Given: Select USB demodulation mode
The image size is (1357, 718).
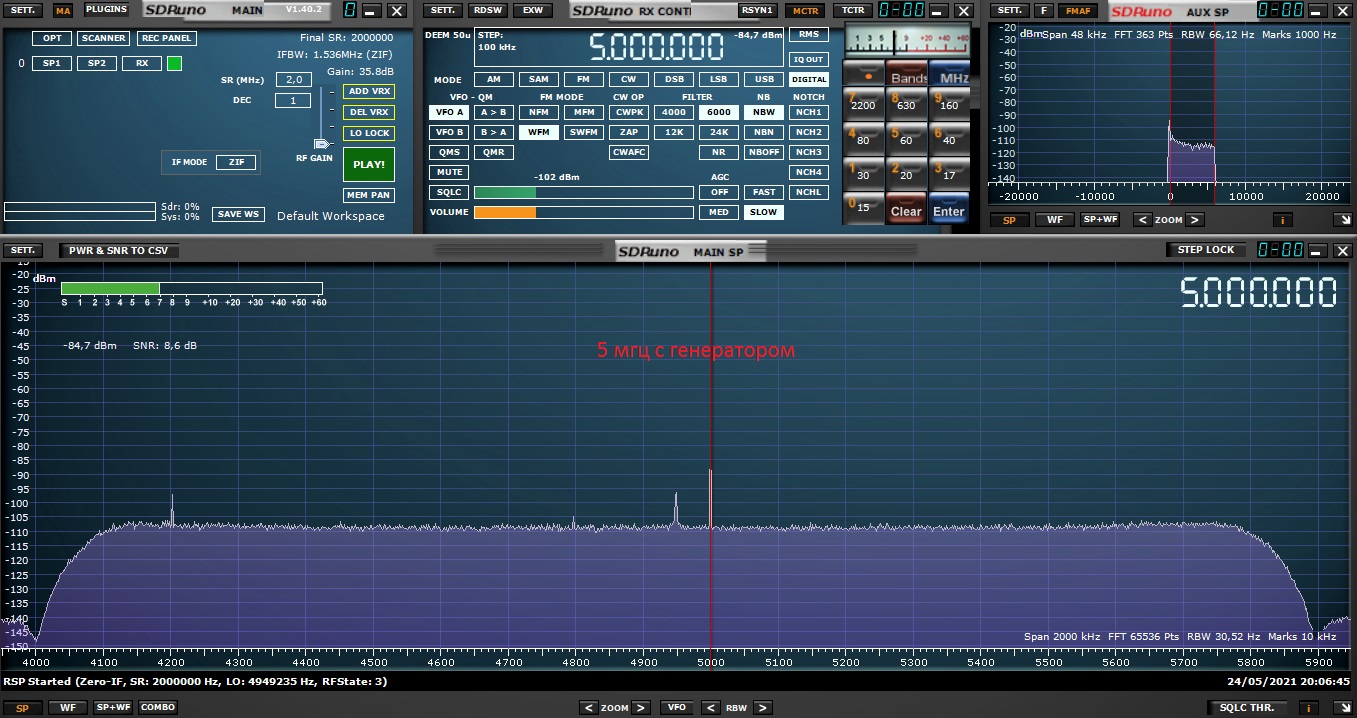Looking at the screenshot, I should click(764, 79).
